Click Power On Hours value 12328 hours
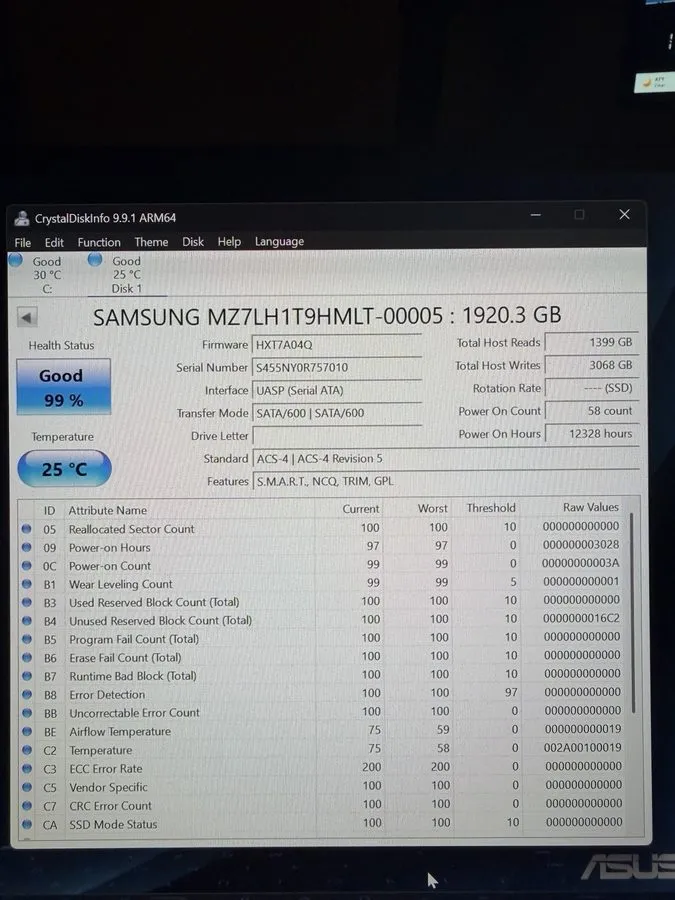 tap(591, 433)
